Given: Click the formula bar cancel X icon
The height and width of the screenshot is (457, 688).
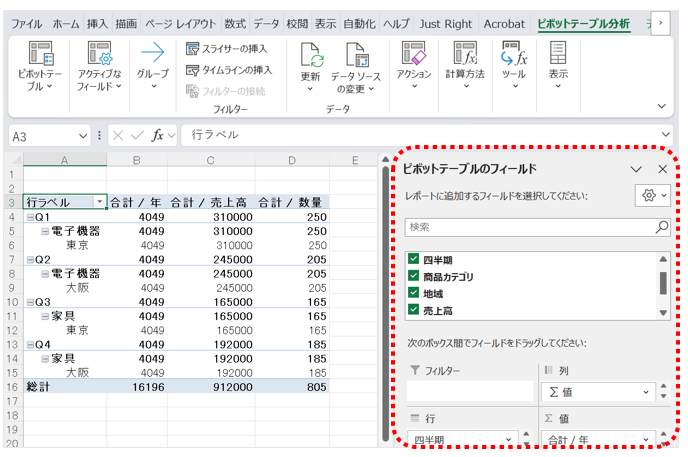Looking at the screenshot, I should pos(118,136).
